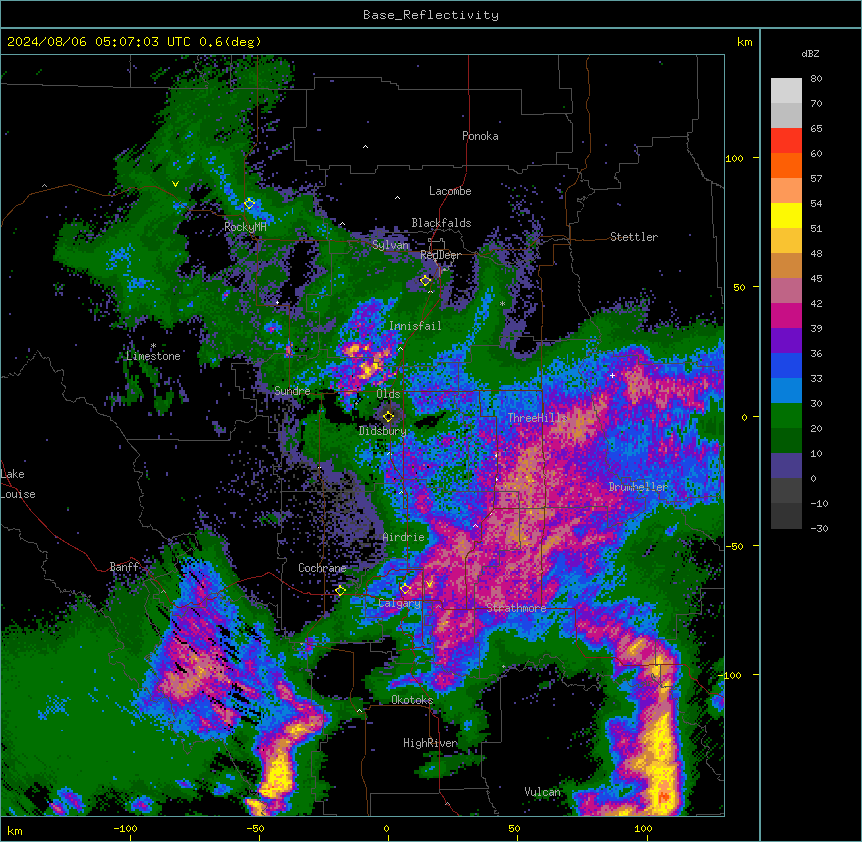Click the Vulcan town label

coord(543,792)
